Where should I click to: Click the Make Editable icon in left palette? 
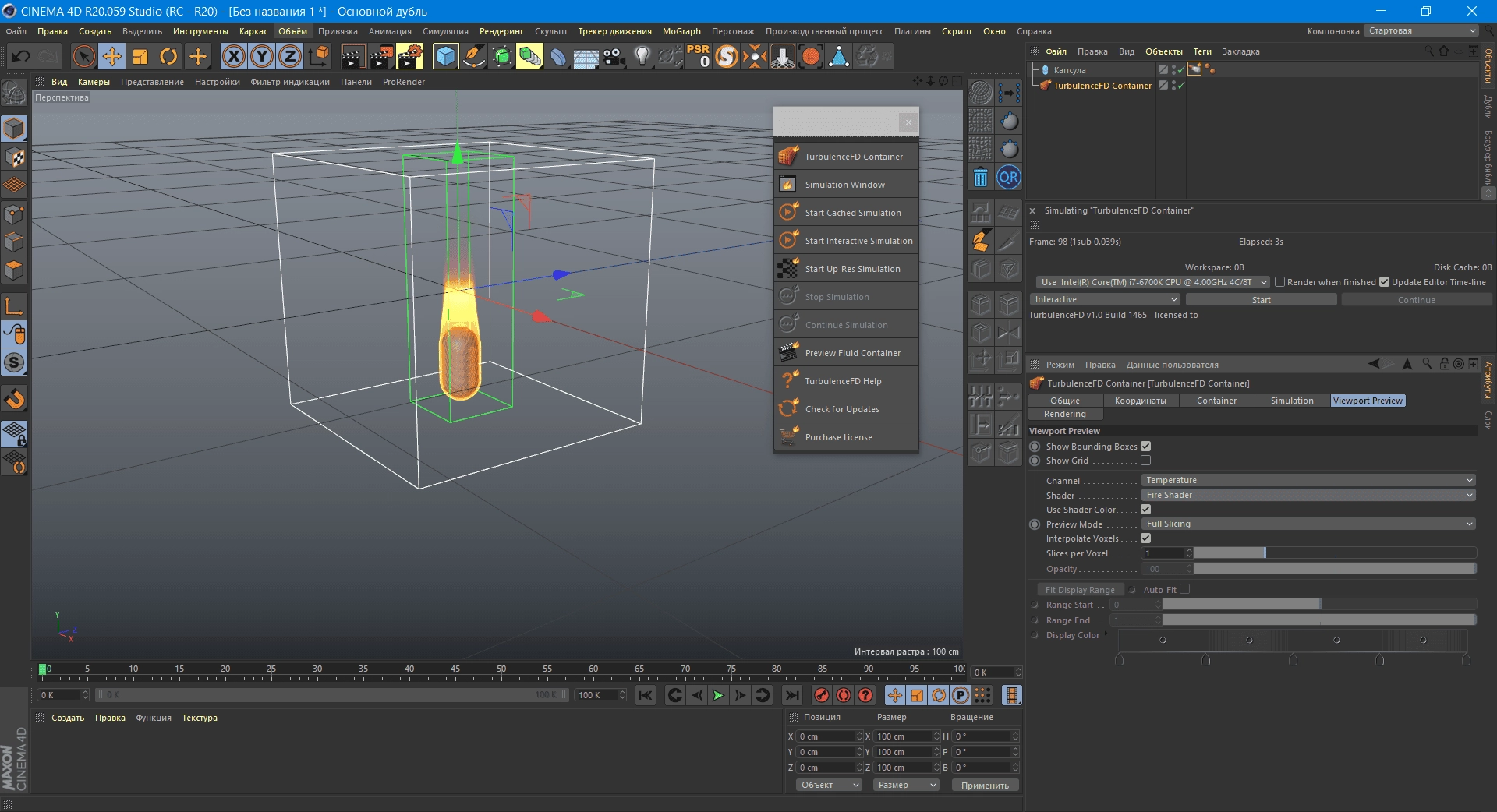[14, 94]
